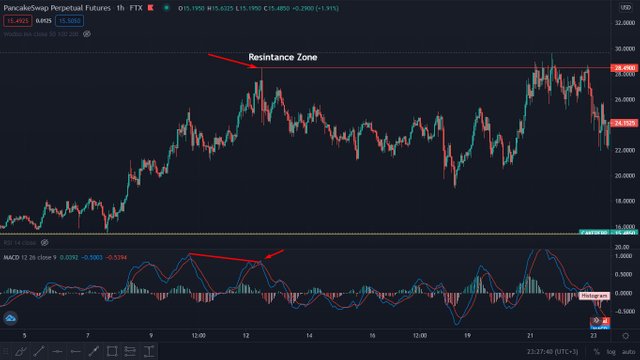Select the rectangle drawing tool
640x360 pixels.
pos(112,351)
